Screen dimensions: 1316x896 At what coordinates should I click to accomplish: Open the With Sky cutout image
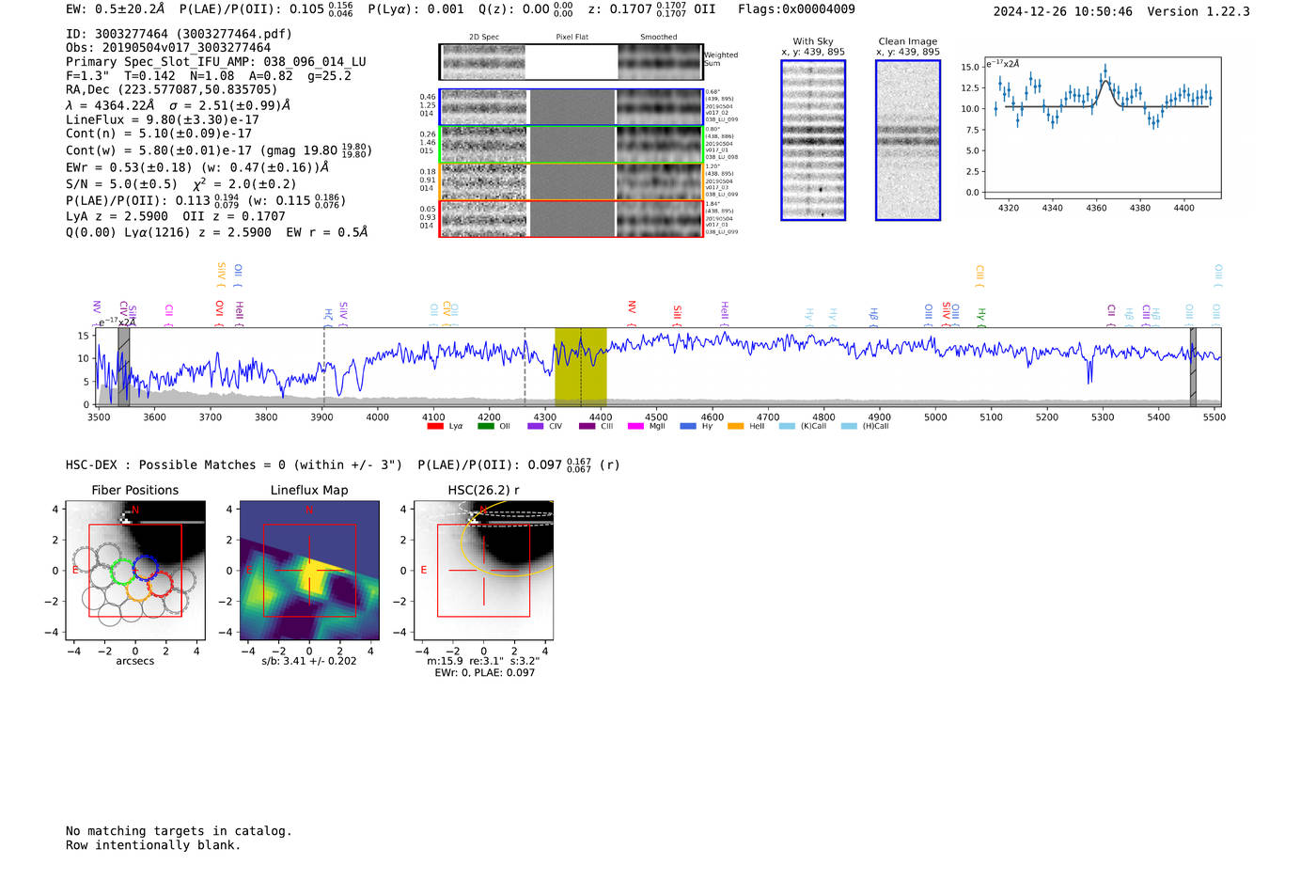click(x=813, y=140)
